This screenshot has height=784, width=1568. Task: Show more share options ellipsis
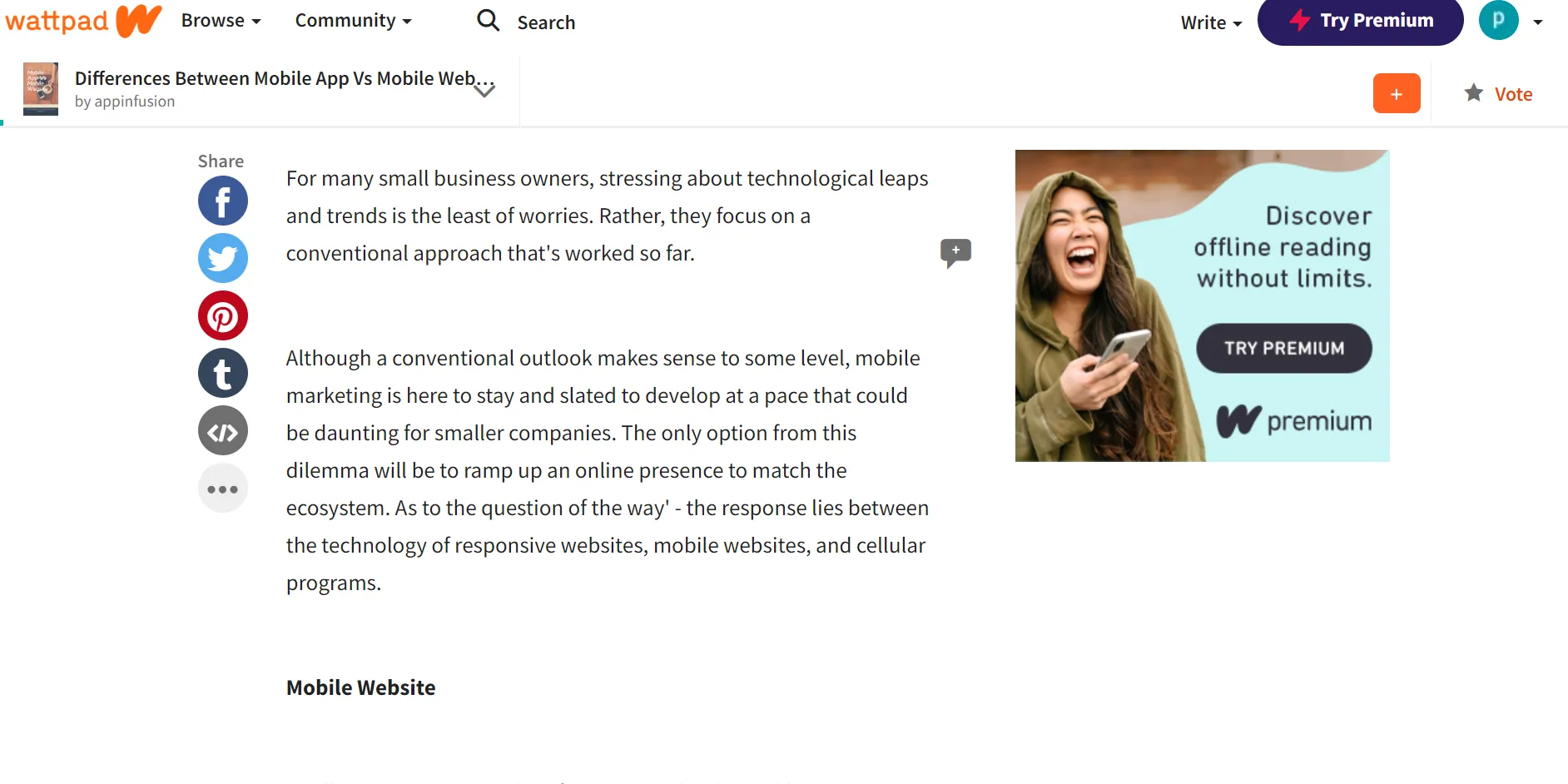(223, 488)
